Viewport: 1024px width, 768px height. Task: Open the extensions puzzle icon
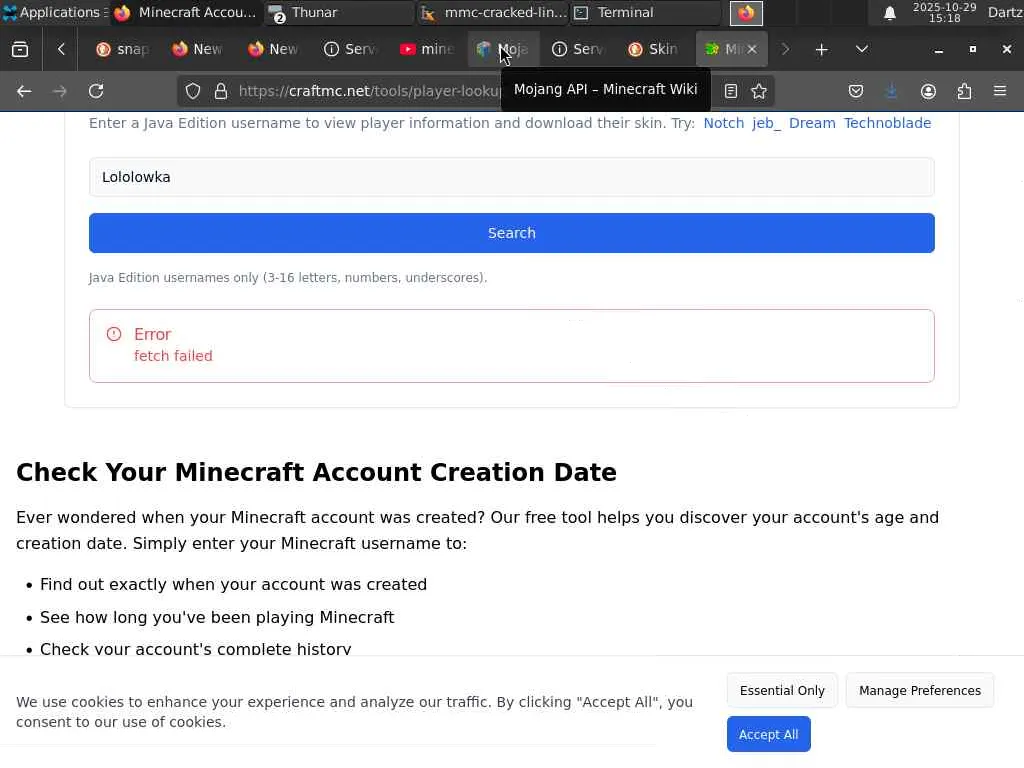pyautogui.click(x=964, y=91)
